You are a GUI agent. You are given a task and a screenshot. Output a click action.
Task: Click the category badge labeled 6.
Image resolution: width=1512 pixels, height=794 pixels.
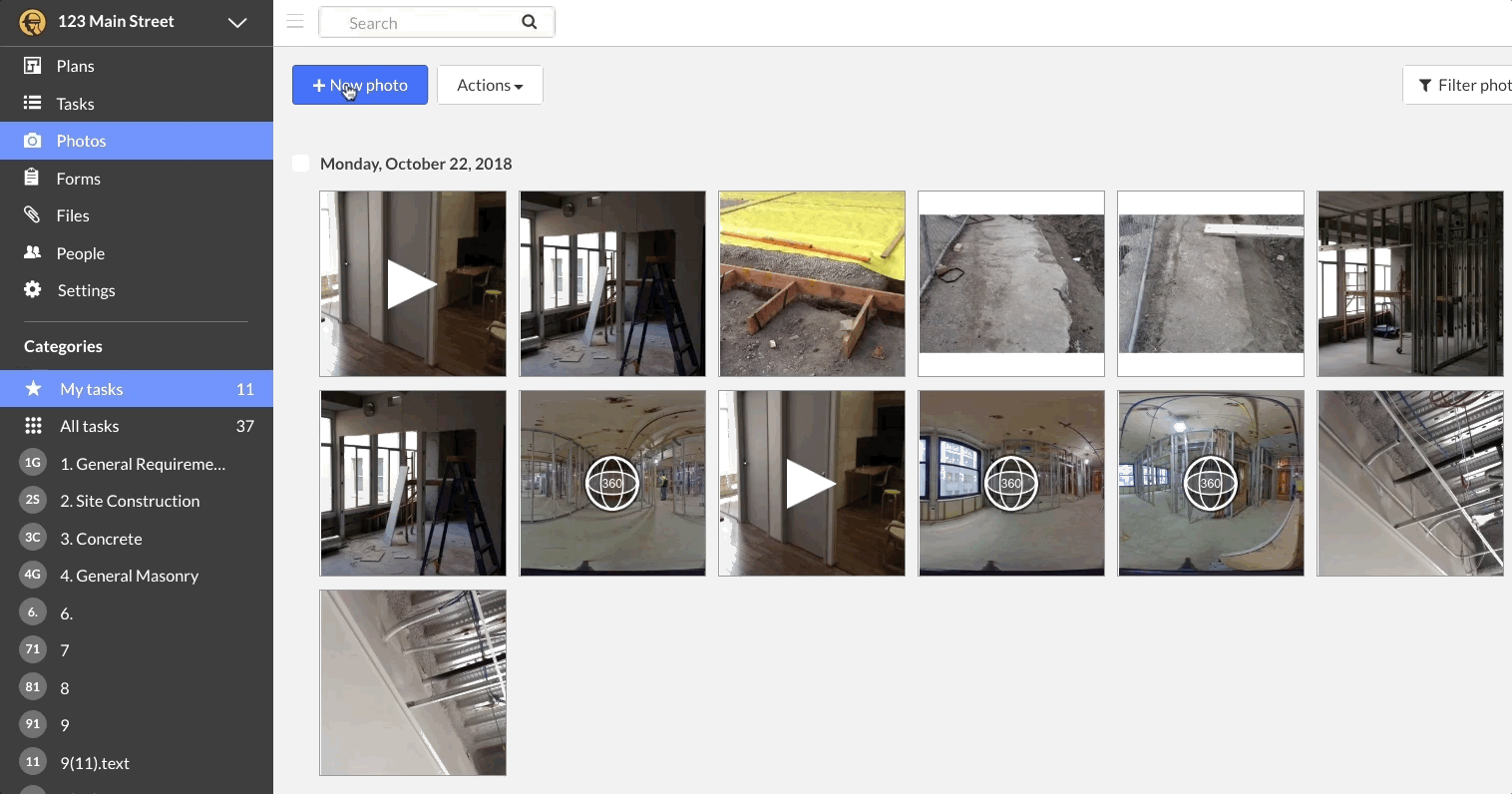click(x=33, y=612)
